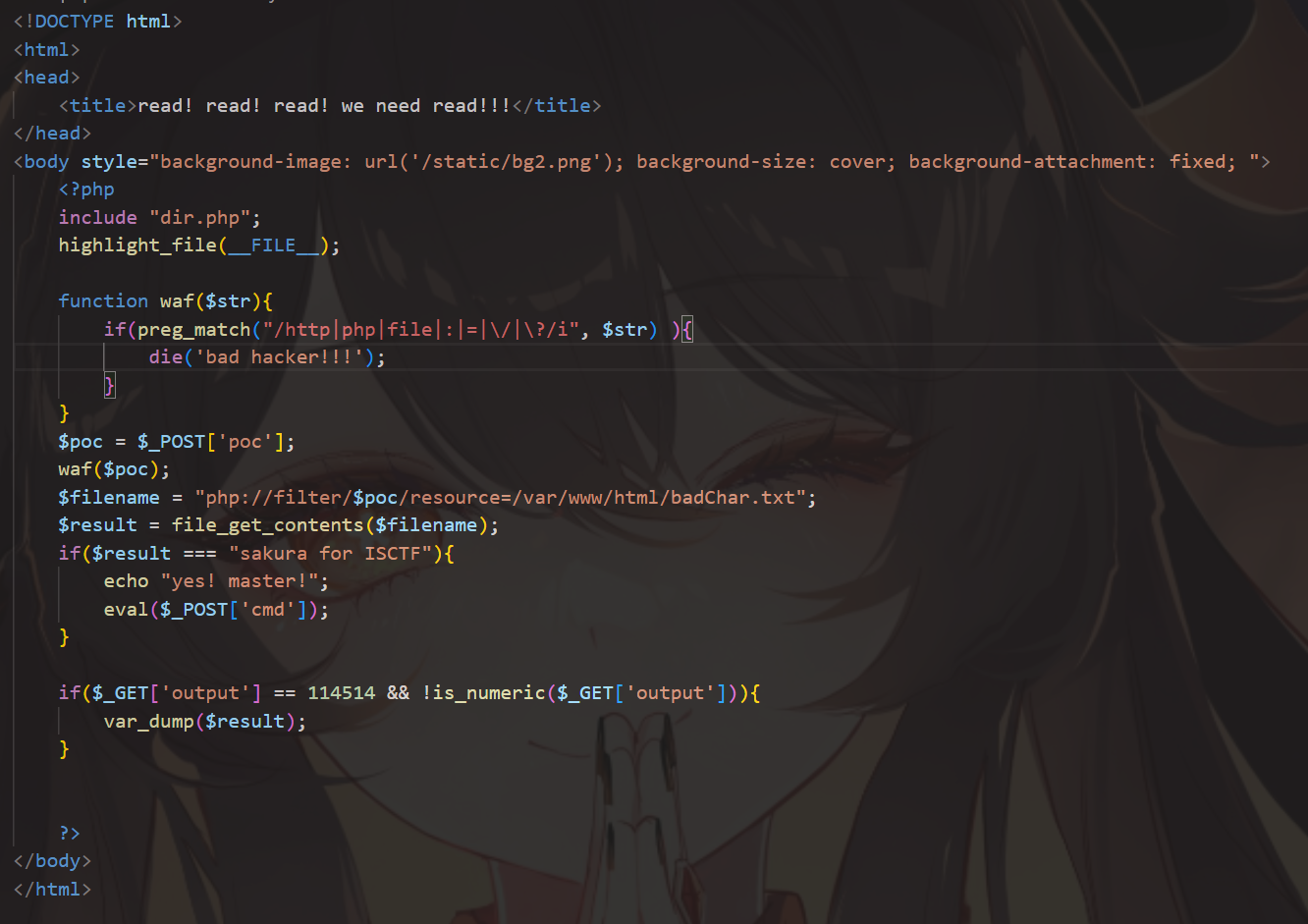The height and width of the screenshot is (924, 1308).
Task: Click the number 114514 in the condition
Action: (x=341, y=693)
